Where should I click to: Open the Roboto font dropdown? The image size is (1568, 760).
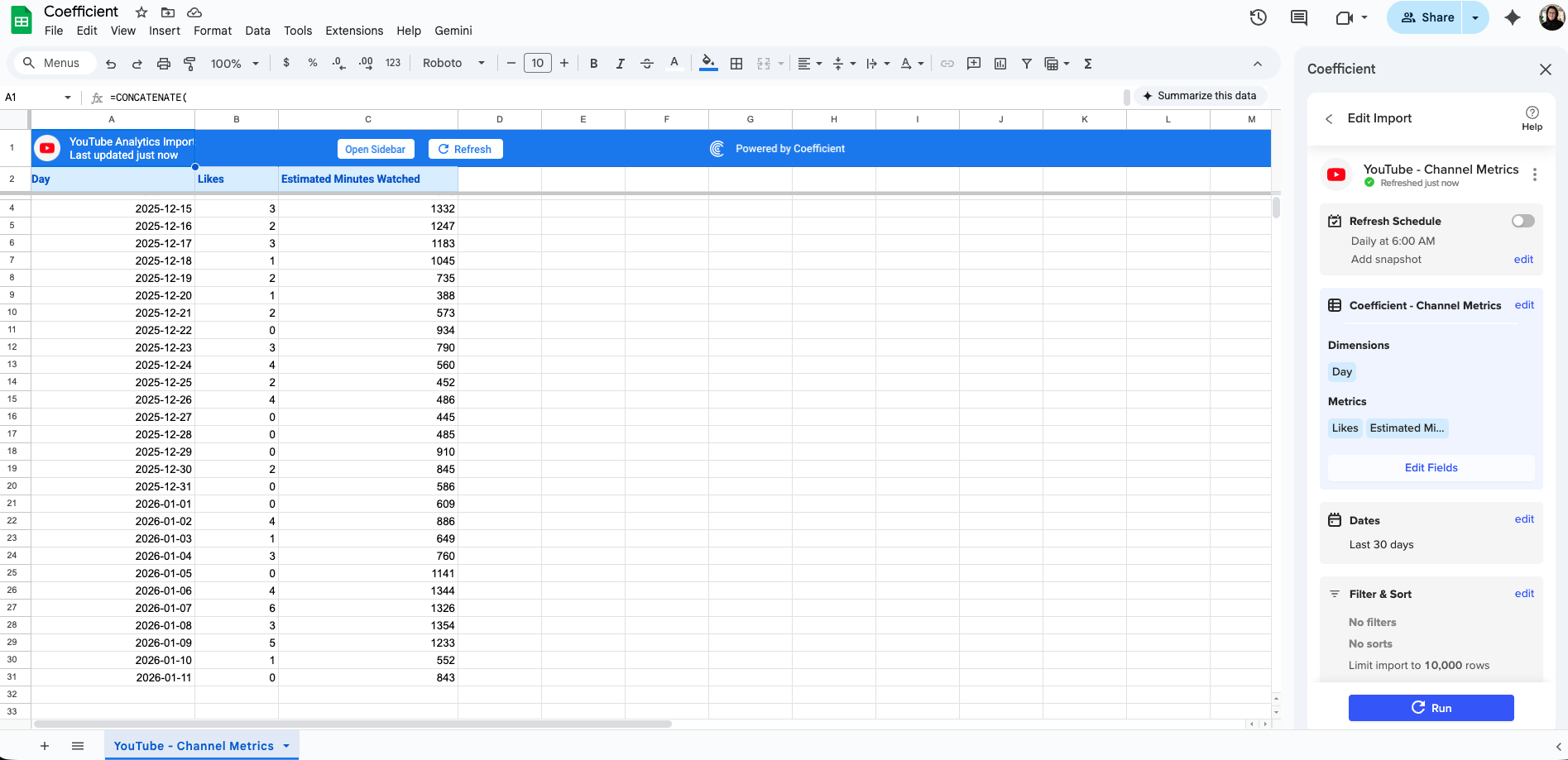click(453, 63)
